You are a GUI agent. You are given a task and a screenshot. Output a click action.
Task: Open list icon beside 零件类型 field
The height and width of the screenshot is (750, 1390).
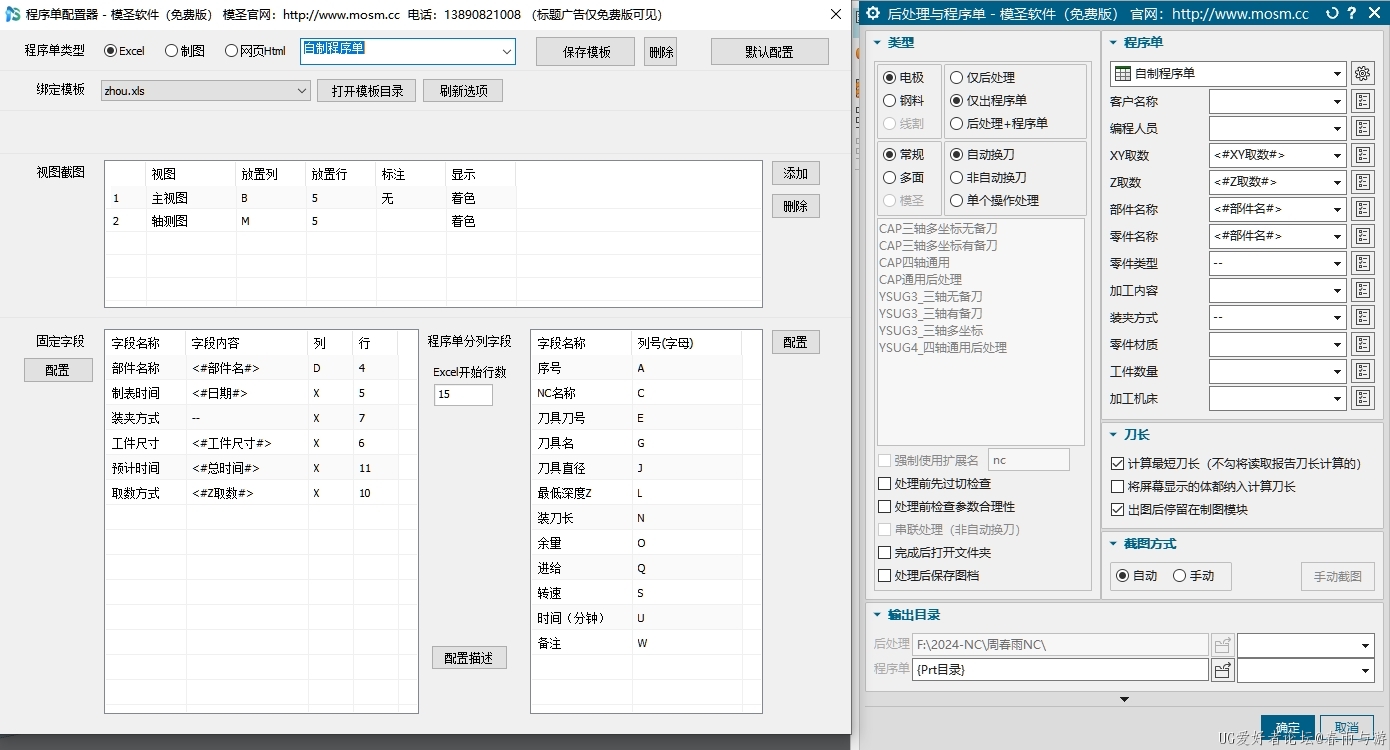(1363, 263)
